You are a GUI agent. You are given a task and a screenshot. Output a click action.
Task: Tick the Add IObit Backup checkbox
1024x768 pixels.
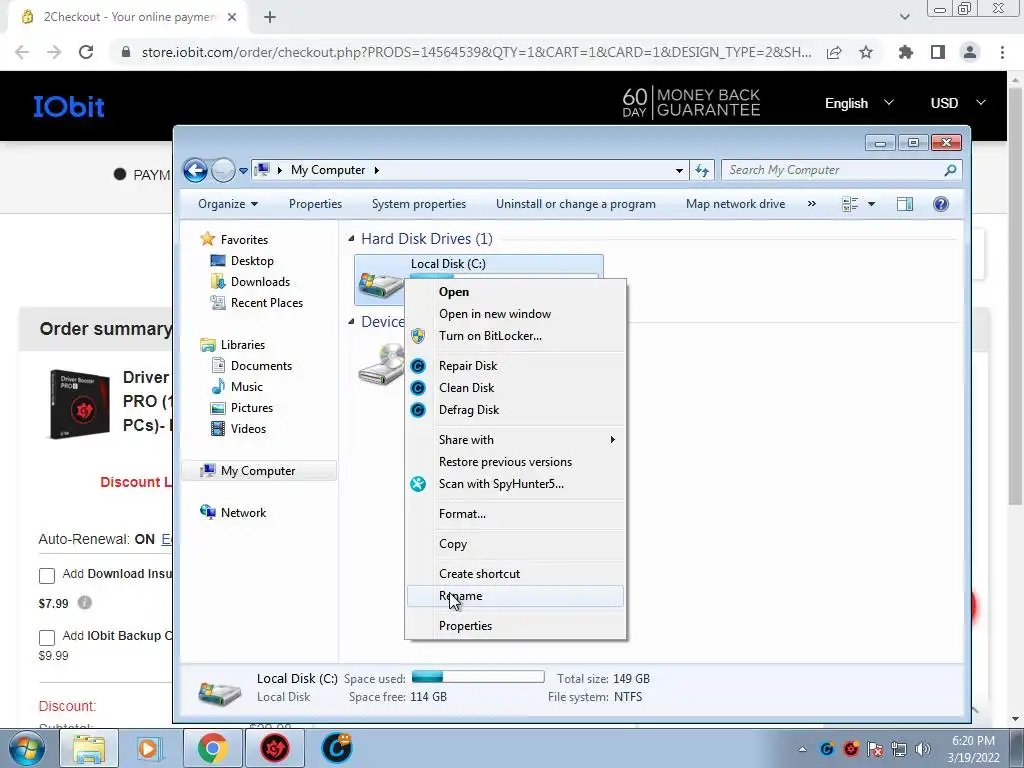coord(46,637)
